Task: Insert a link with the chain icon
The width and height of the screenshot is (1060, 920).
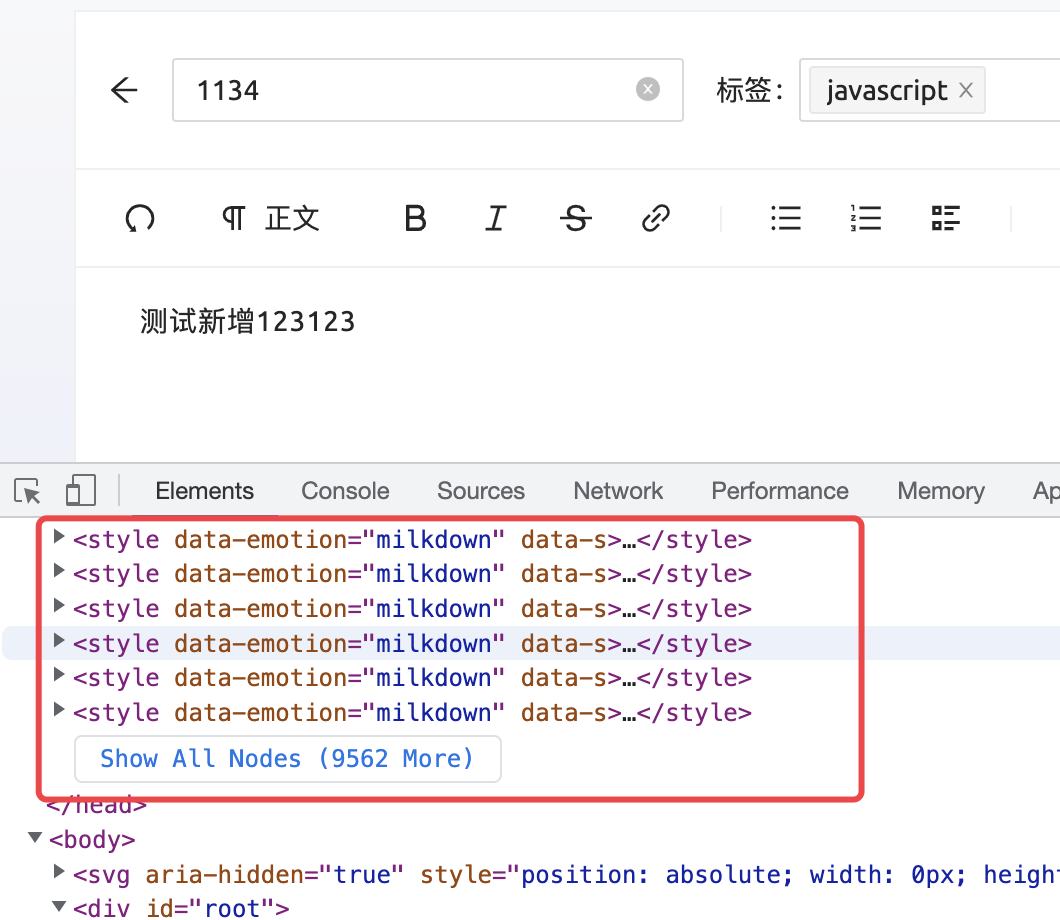Action: click(656, 218)
